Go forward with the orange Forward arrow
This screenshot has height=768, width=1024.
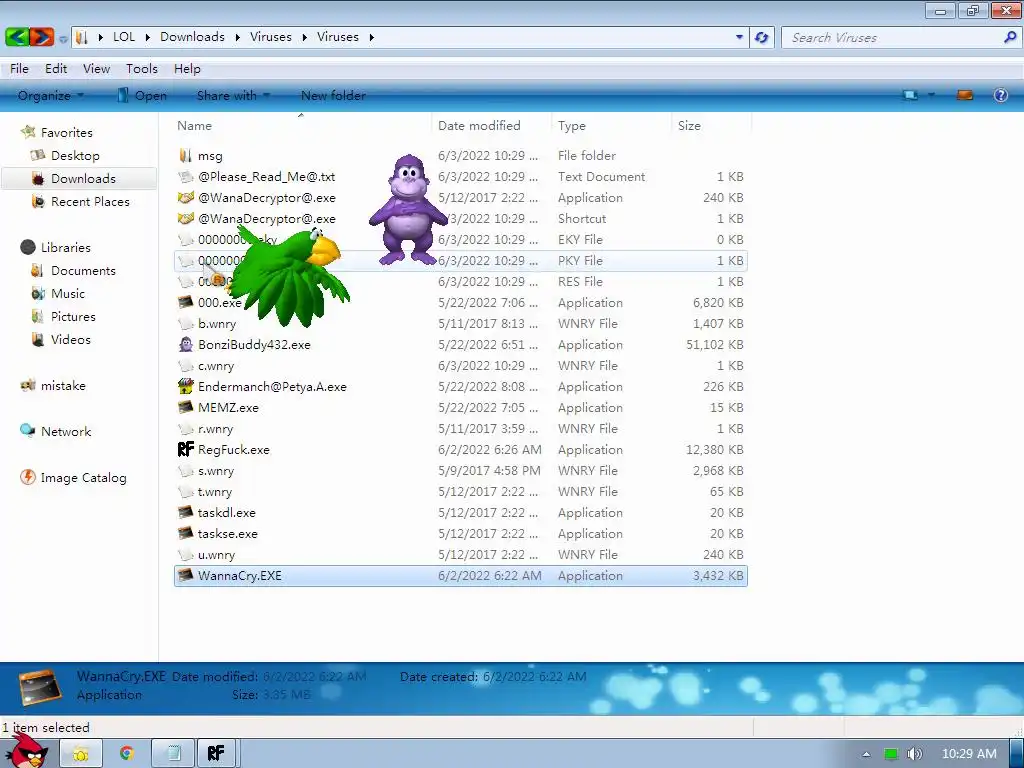41,37
